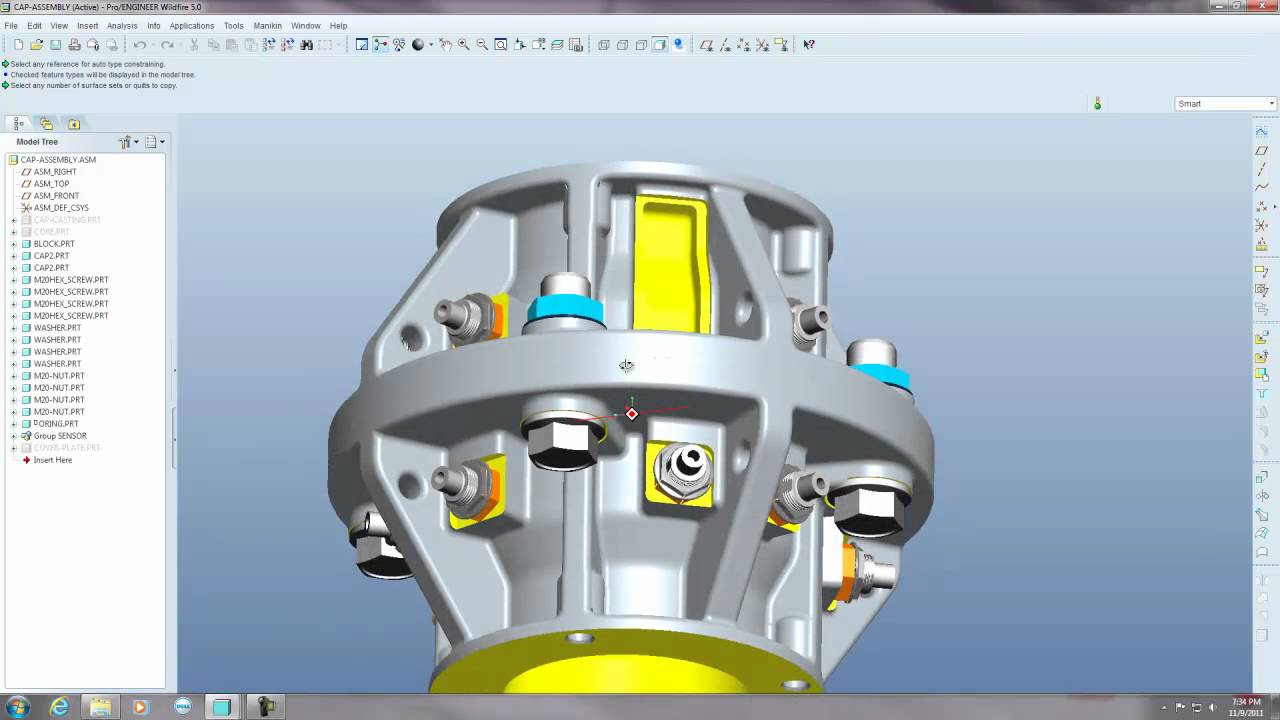1280x720 pixels.
Task: Create a new file with the New icon
Action: (18, 44)
